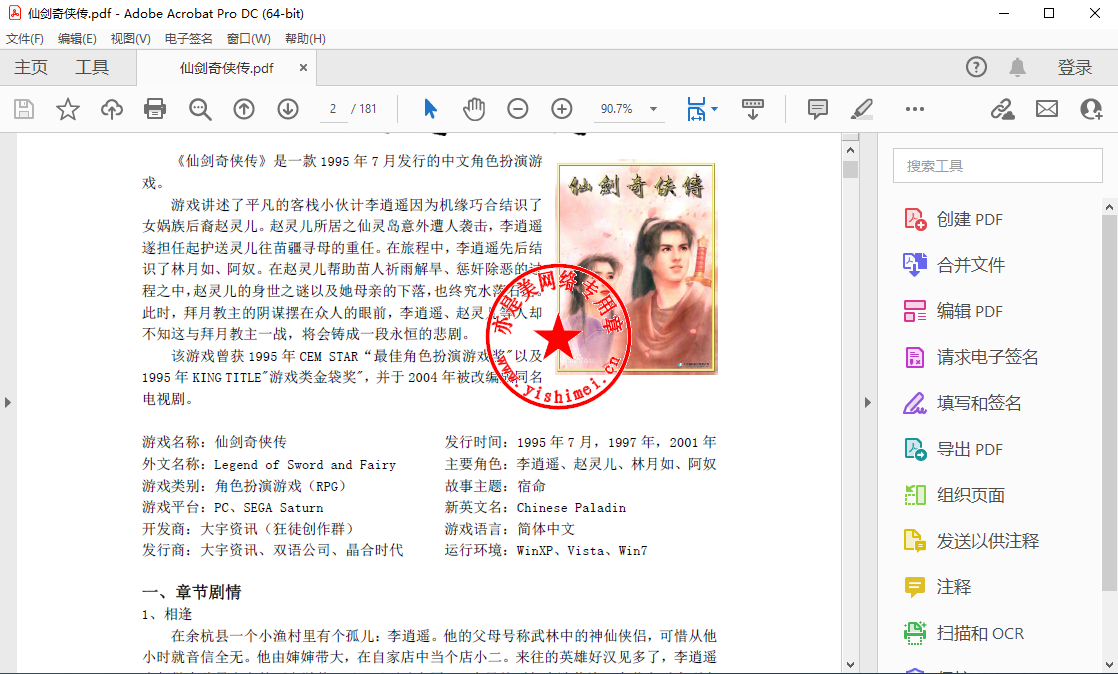1118x674 pixels.
Task: Select the Highlight text pen tool
Action: [x=862, y=109]
